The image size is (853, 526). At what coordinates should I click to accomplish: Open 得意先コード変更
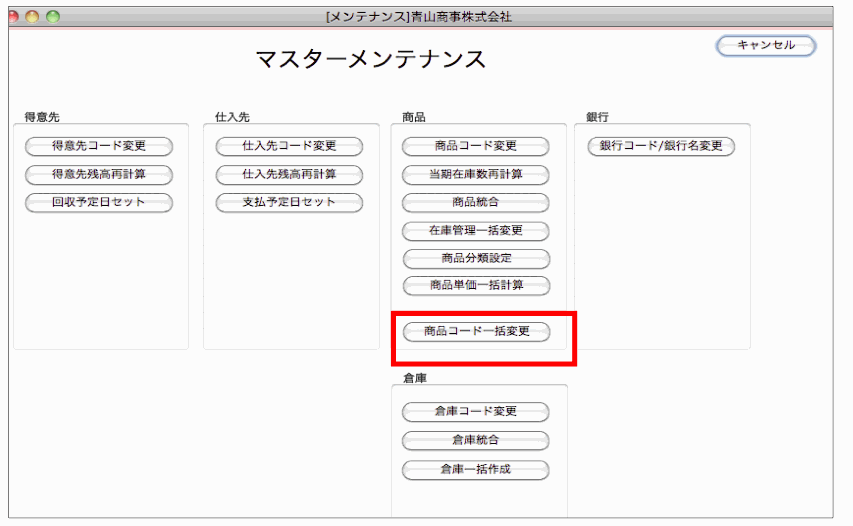[99, 146]
